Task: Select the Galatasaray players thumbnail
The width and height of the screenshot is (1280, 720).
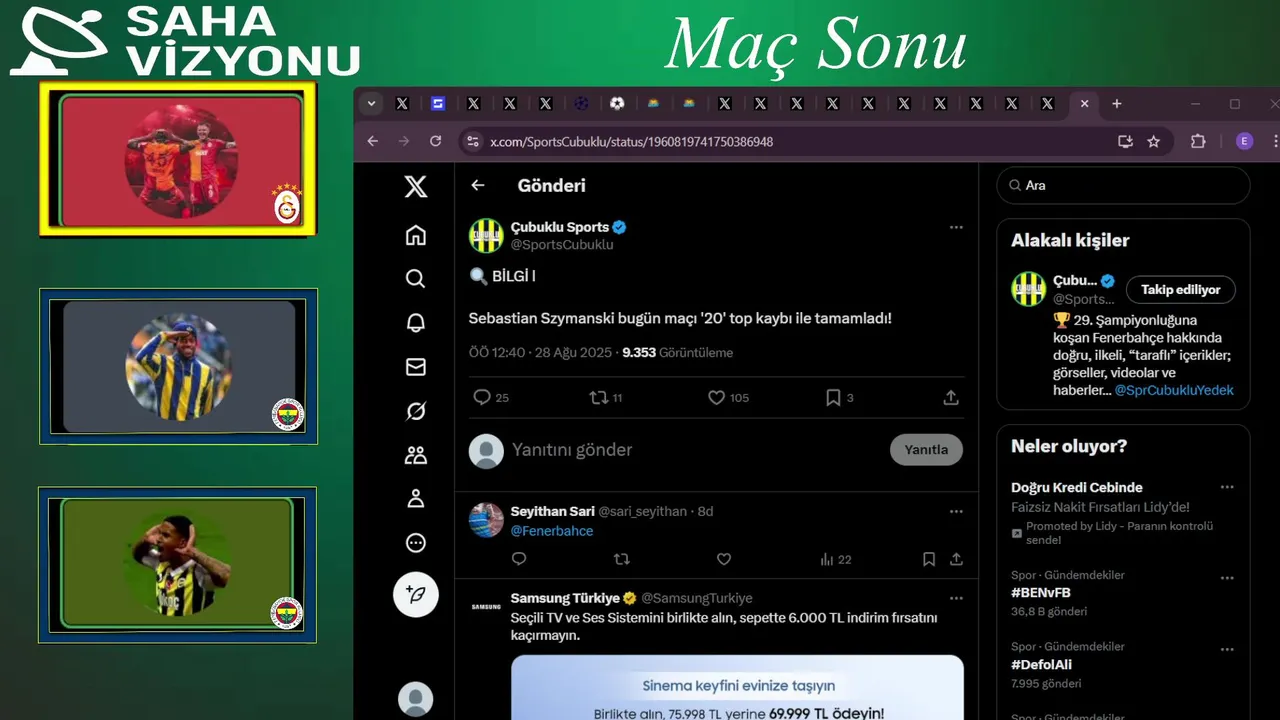Action: pyautogui.click(x=178, y=159)
